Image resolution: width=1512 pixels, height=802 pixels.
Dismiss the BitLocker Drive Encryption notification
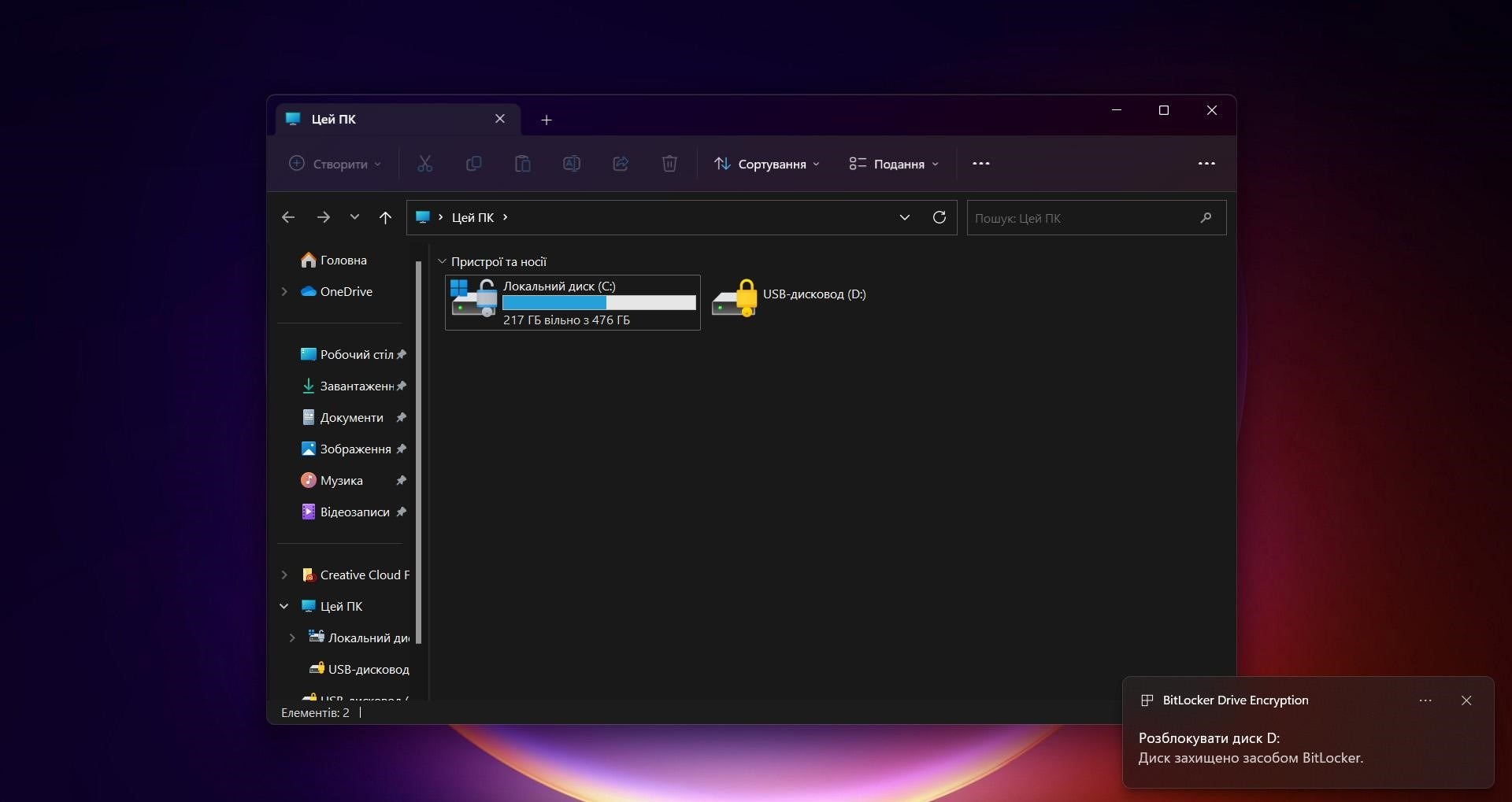point(1466,700)
